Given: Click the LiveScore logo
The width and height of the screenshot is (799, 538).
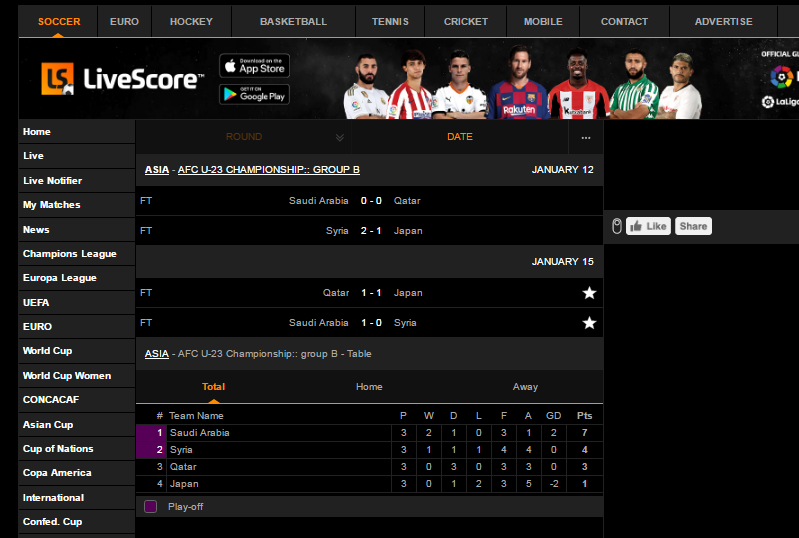Looking at the screenshot, I should (x=122, y=79).
